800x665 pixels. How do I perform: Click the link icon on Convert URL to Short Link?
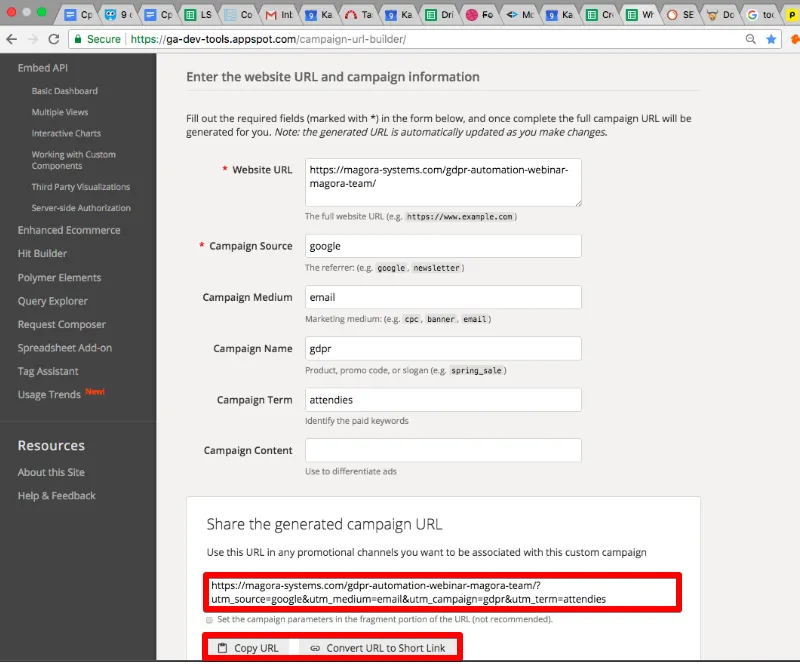click(315, 648)
